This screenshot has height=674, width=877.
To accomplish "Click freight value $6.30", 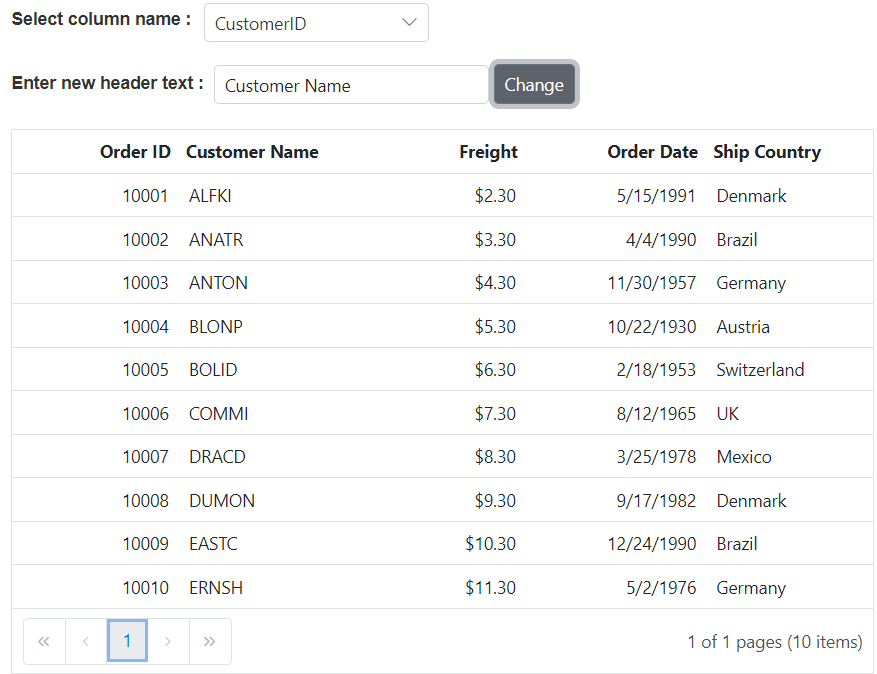I will click(x=495, y=370).
